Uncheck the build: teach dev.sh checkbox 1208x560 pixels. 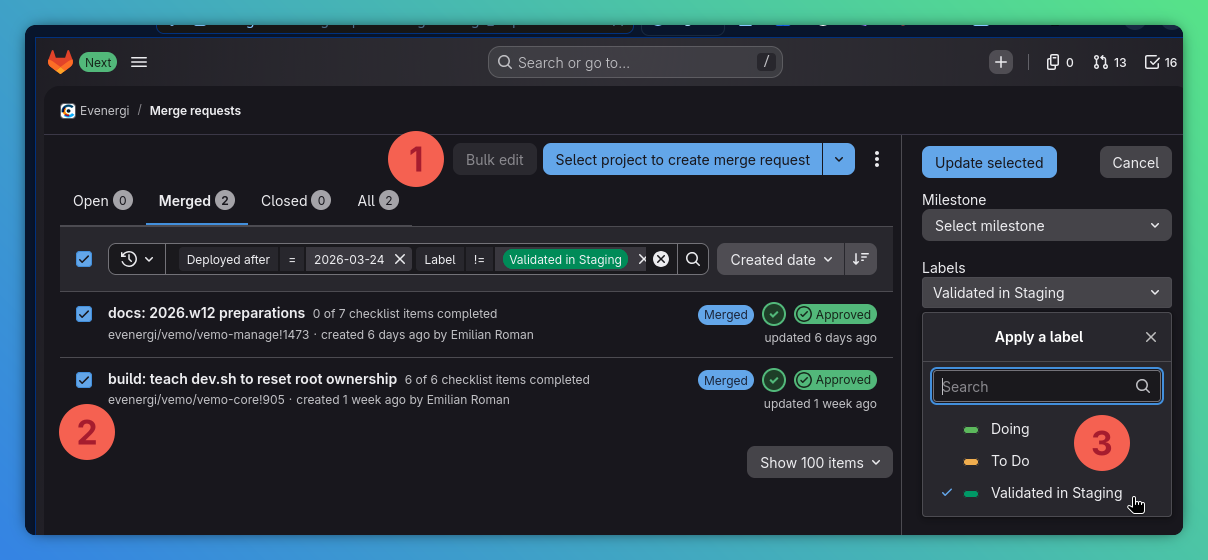84,380
